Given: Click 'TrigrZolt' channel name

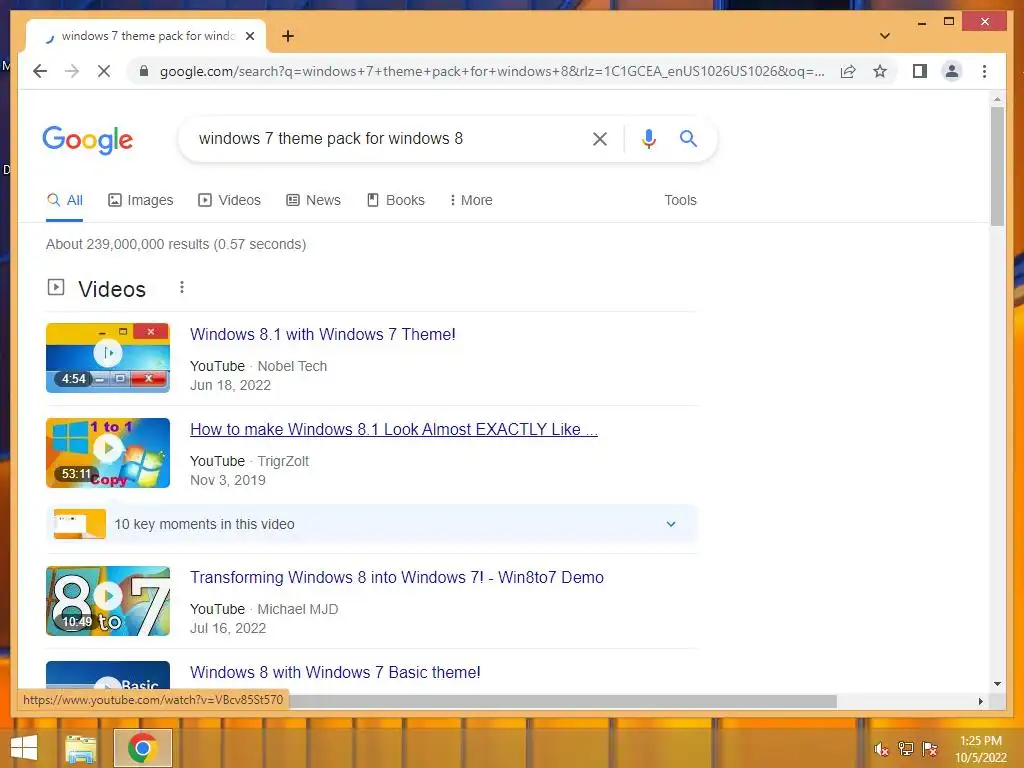Looking at the screenshot, I should 283,461.
